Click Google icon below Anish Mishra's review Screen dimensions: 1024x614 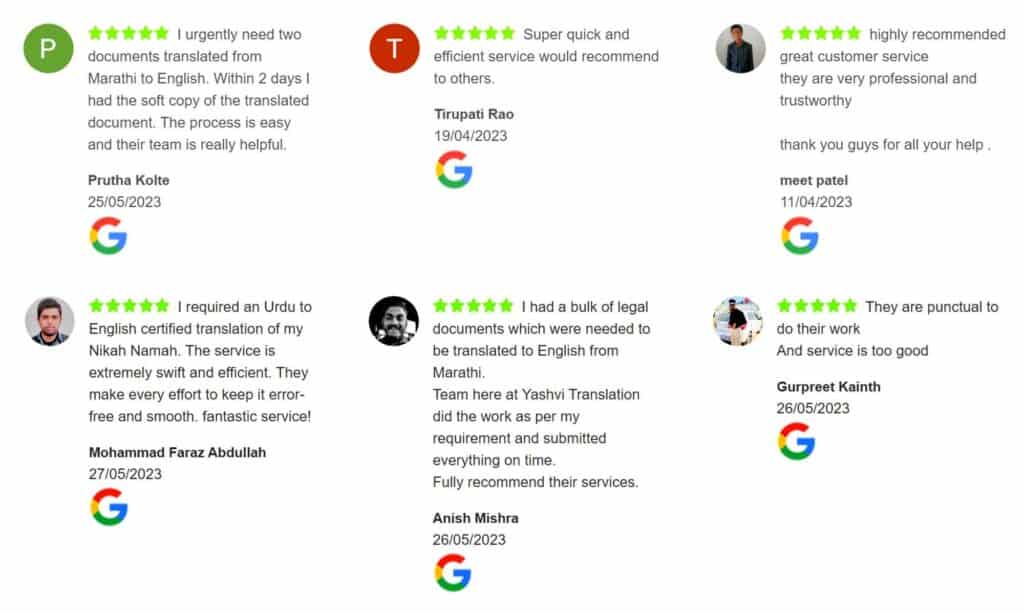click(x=453, y=573)
